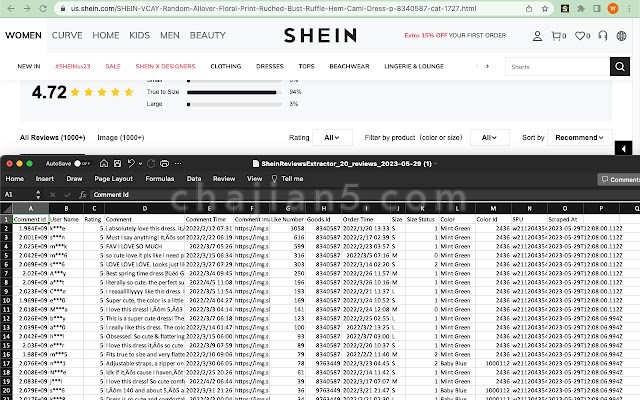640x400 pixels.
Task: Open the Excel file title dropdown chevron
Action: click(436, 164)
